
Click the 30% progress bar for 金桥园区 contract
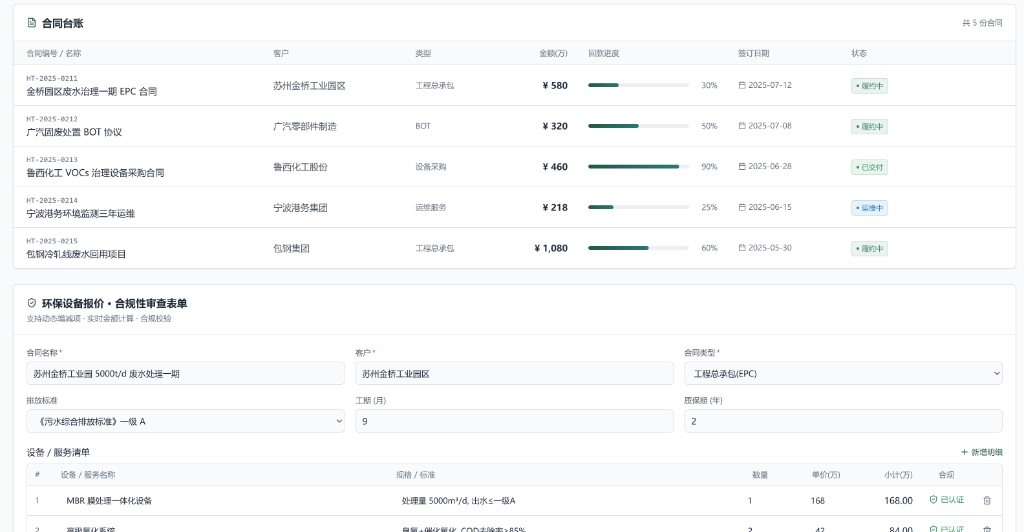point(639,85)
